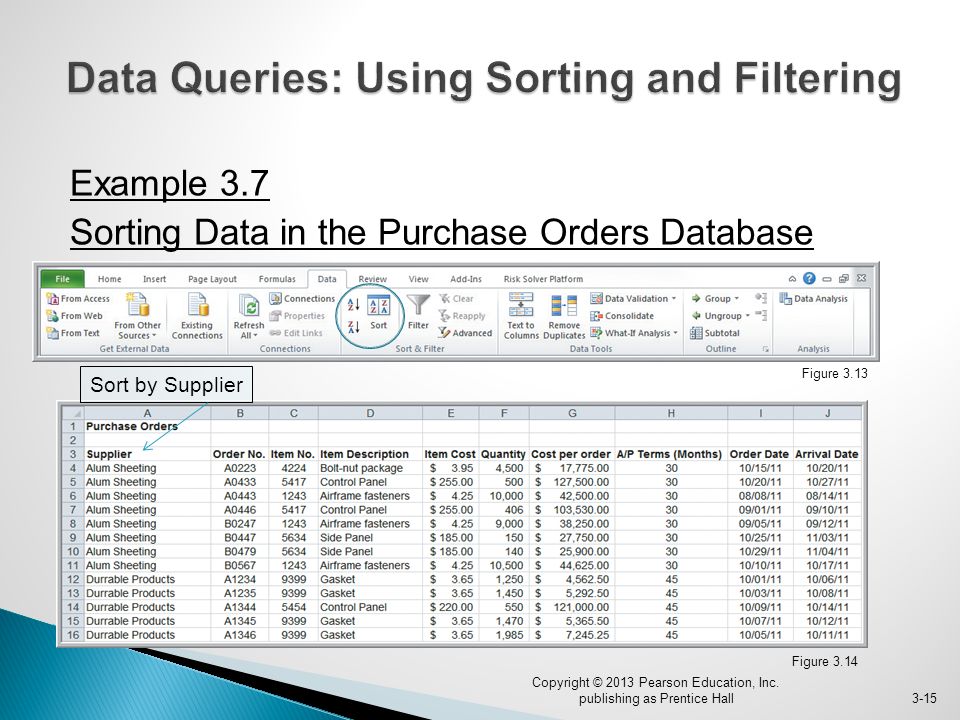Click the From Web icon
Screen dimensions: 960x720
[x=75, y=316]
